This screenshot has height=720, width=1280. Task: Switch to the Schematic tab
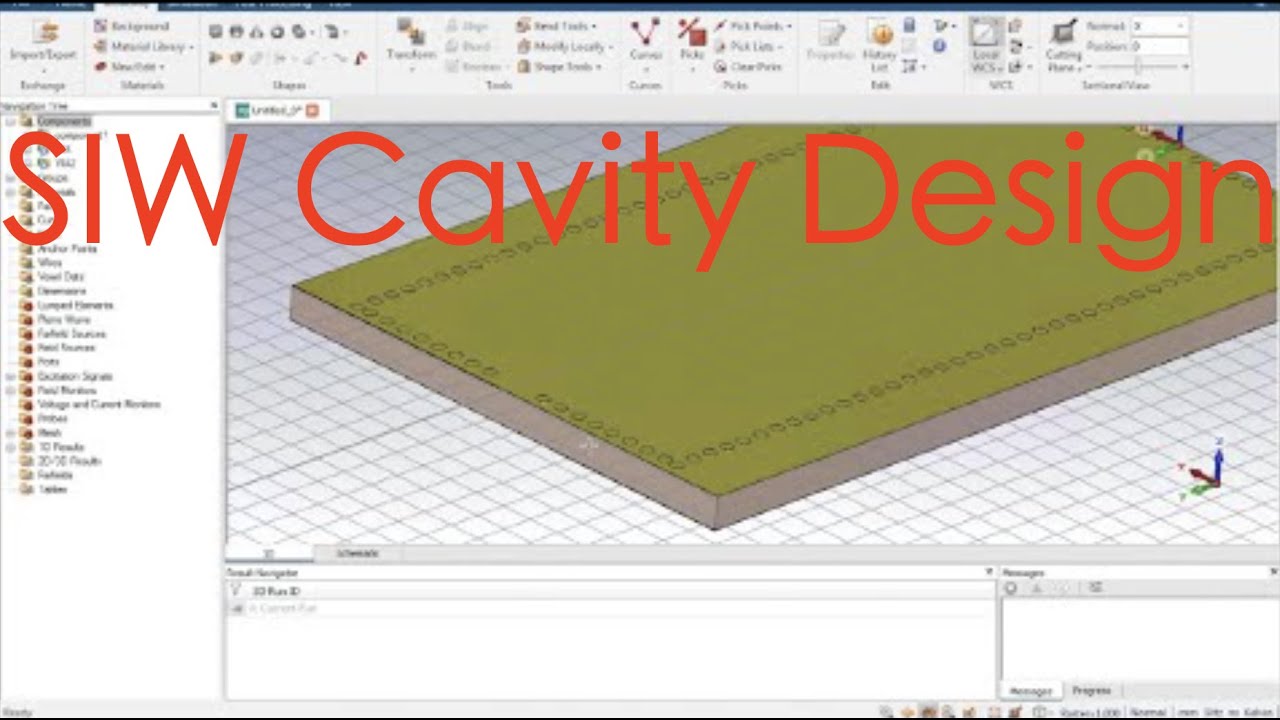[x=357, y=552]
